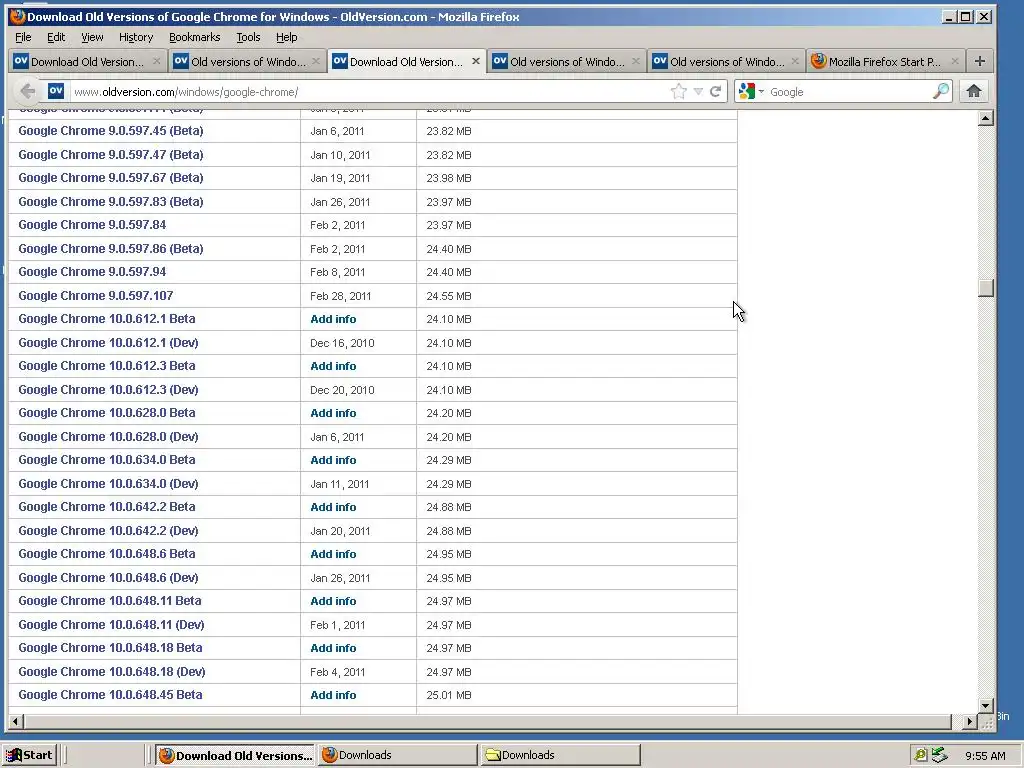
Task: Open Google Chrome 9.0.597.94 link
Action: [x=92, y=272]
